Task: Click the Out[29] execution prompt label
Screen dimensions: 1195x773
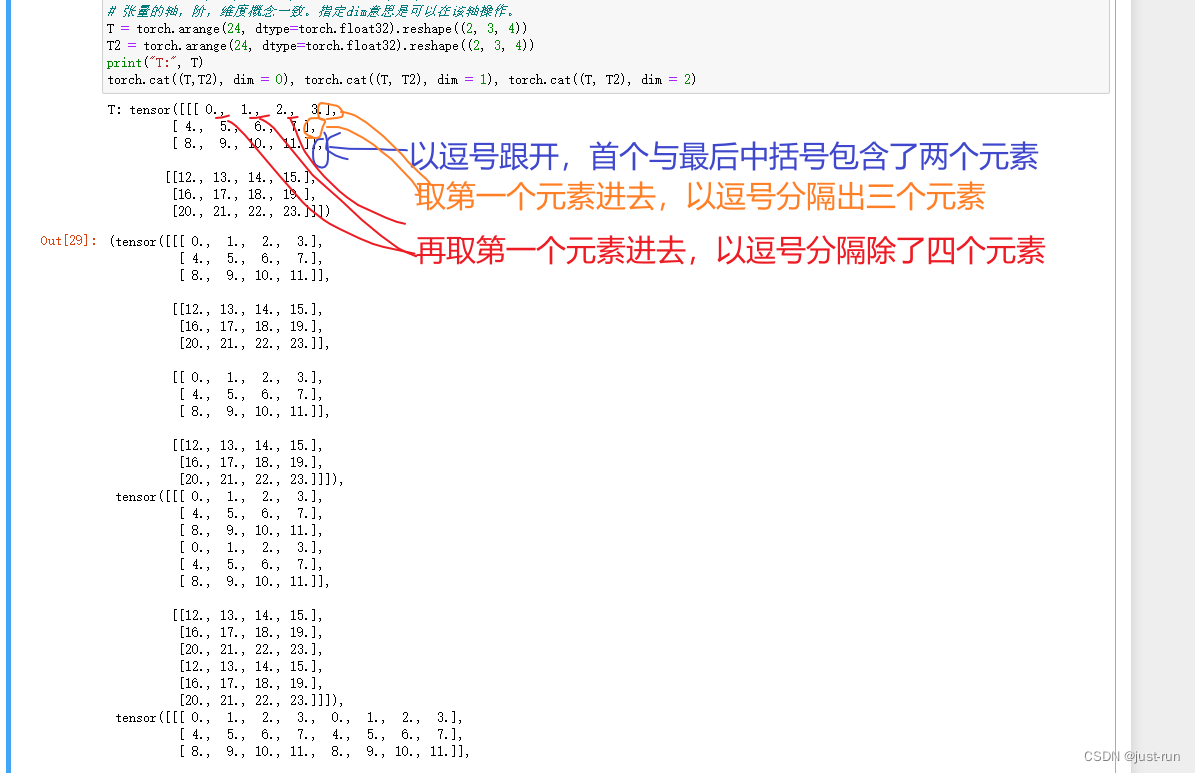Action: tap(63, 241)
